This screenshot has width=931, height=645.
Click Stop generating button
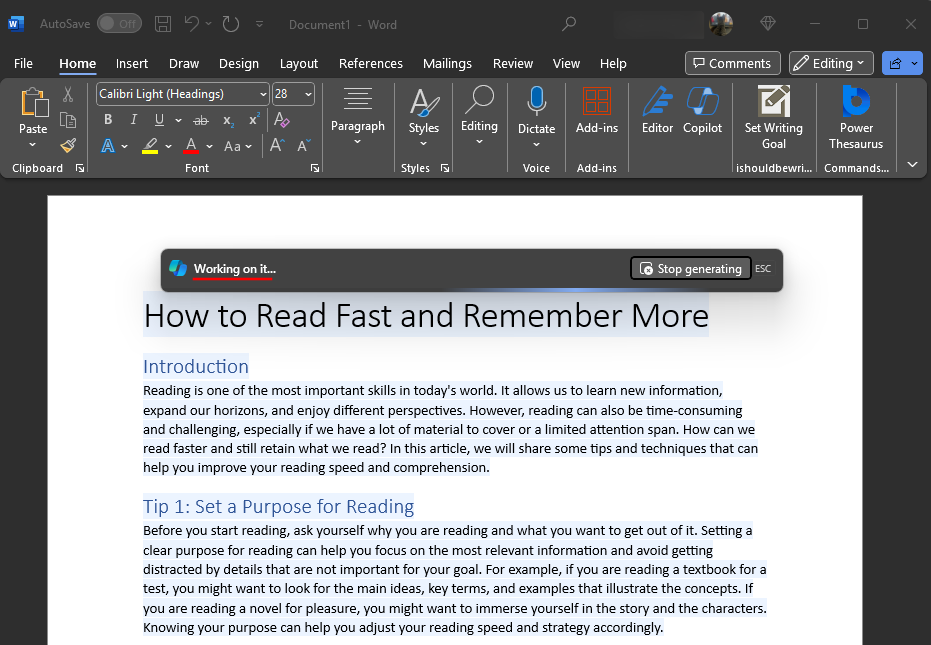(x=691, y=268)
